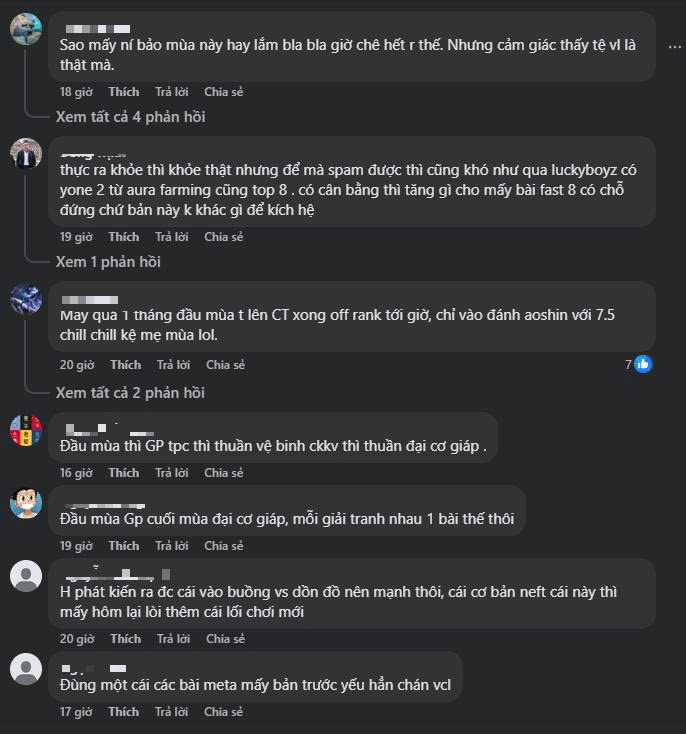Like the 18 giờ comment with "Thích"
The width and height of the screenshot is (686, 734).
(x=124, y=92)
